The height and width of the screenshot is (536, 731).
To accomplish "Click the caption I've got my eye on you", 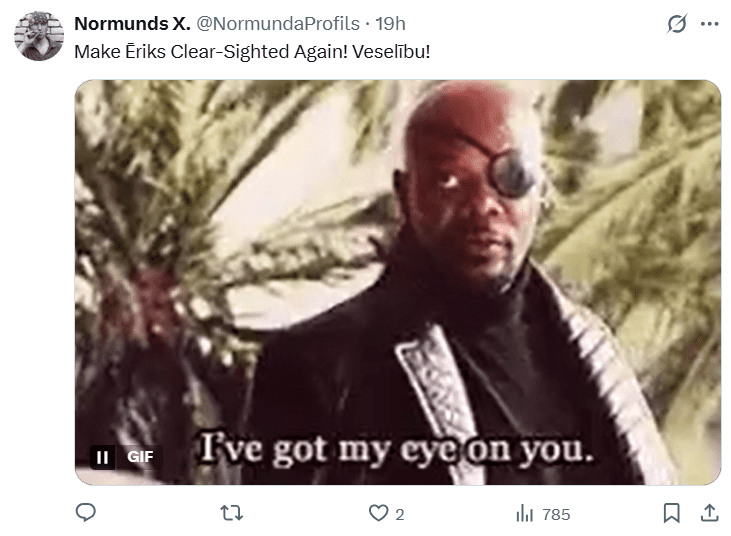I will coord(396,450).
